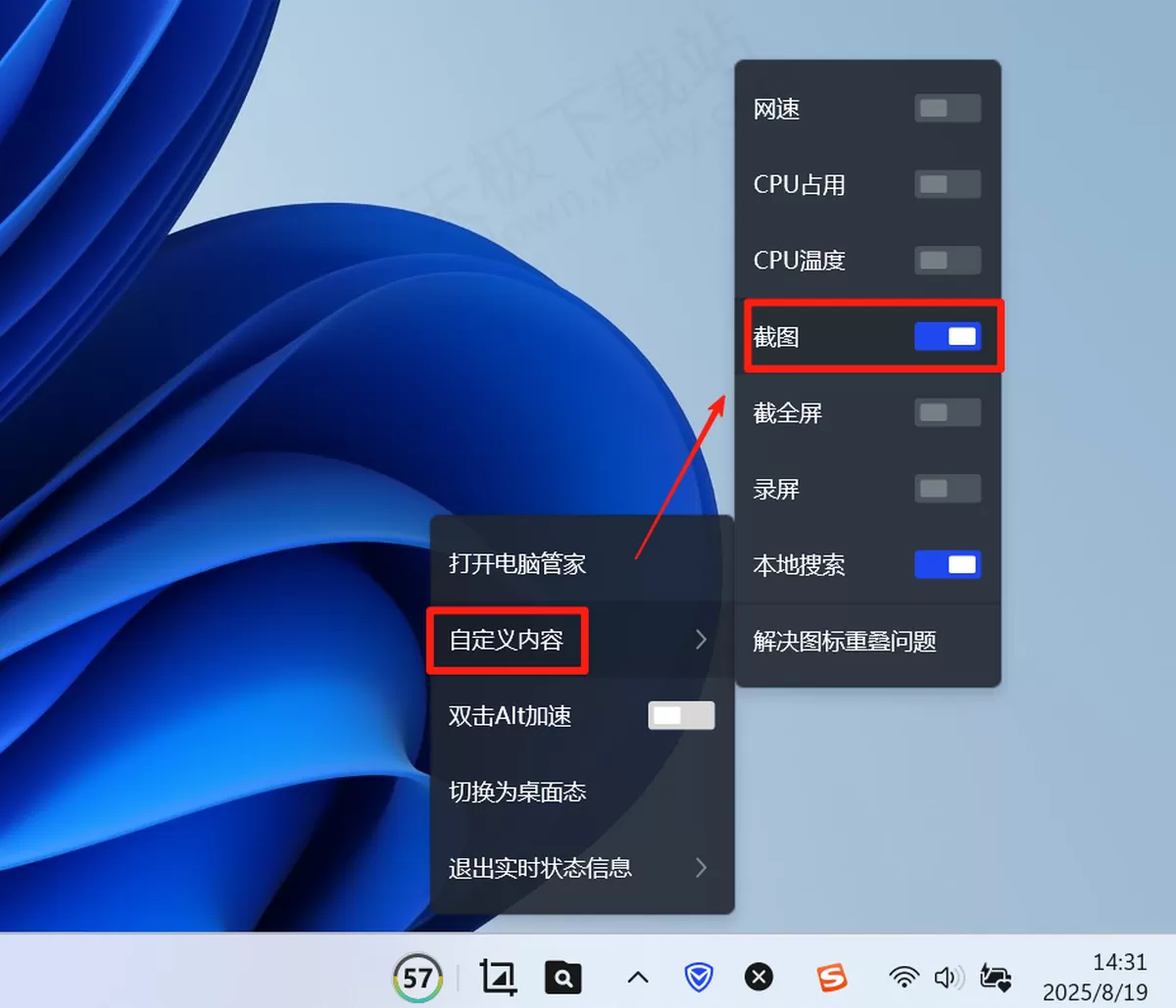1176x1008 pixels.
Task: Show hidden tray icons with up chevron
Action: (638, 977)
